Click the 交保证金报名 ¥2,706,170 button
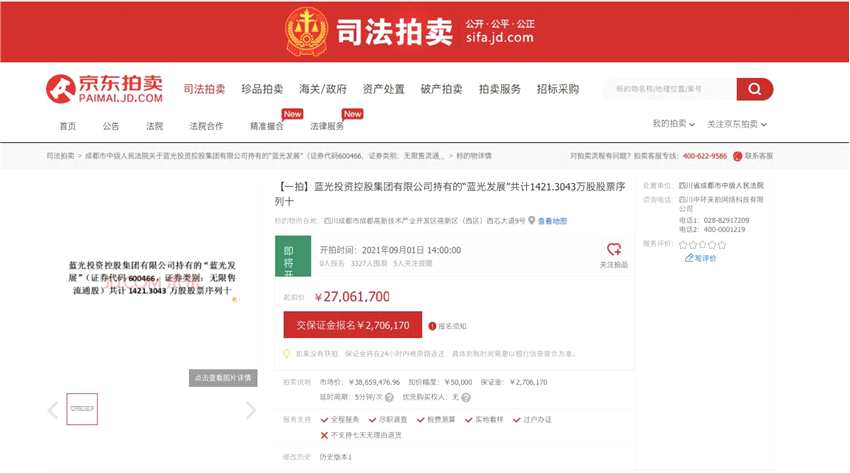This screenshot has height=473, width=850. tap(352, 325)
